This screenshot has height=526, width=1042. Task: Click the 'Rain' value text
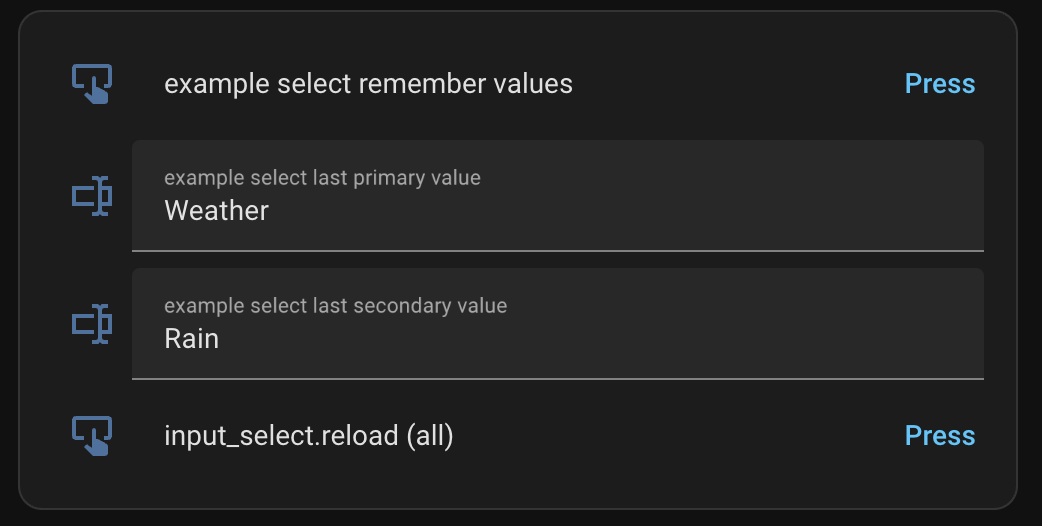[191, 339]
